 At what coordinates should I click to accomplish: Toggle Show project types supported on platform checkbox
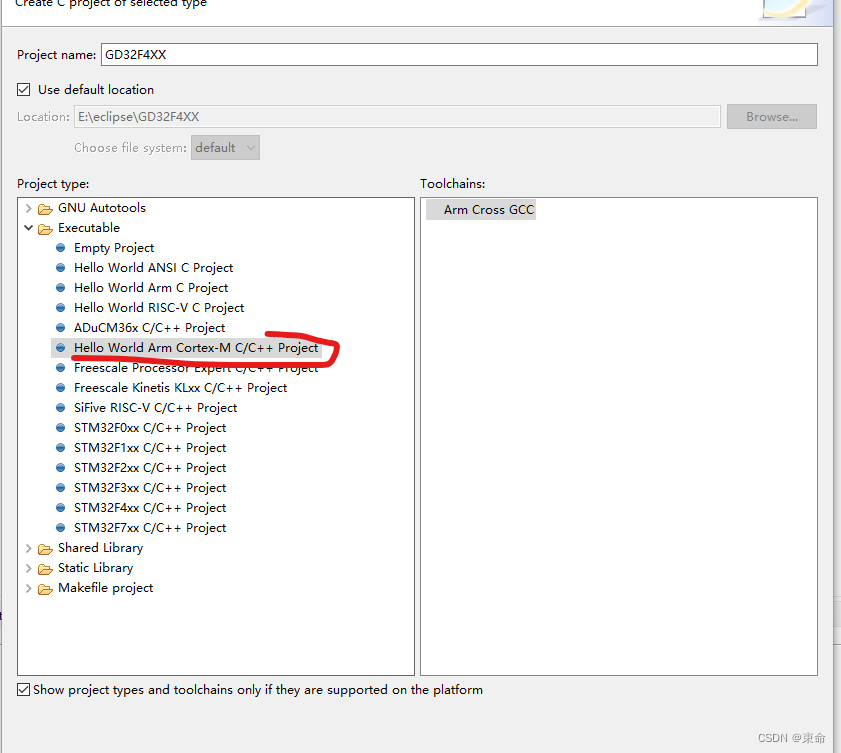24,690
